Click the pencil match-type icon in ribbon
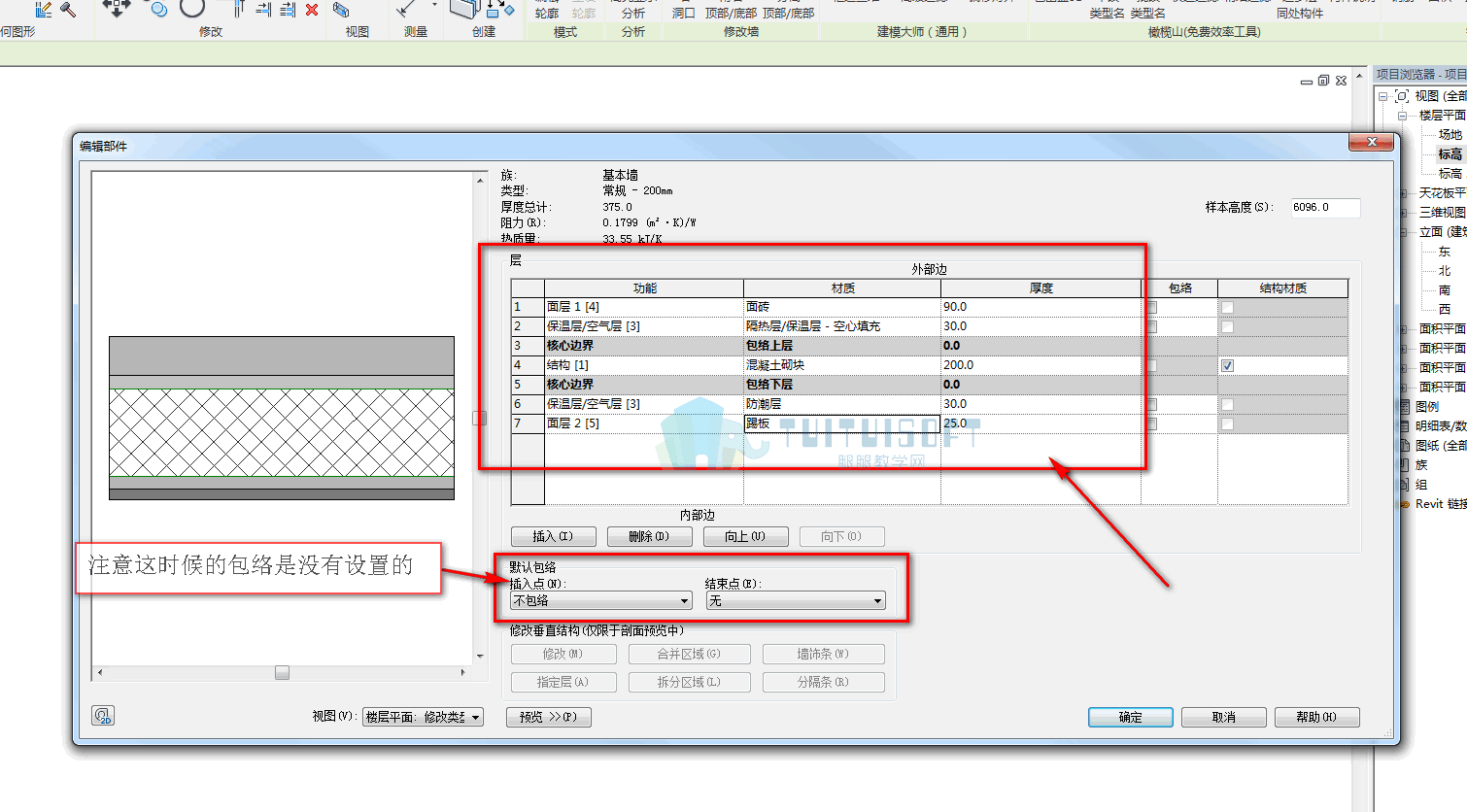 (44, 9)
